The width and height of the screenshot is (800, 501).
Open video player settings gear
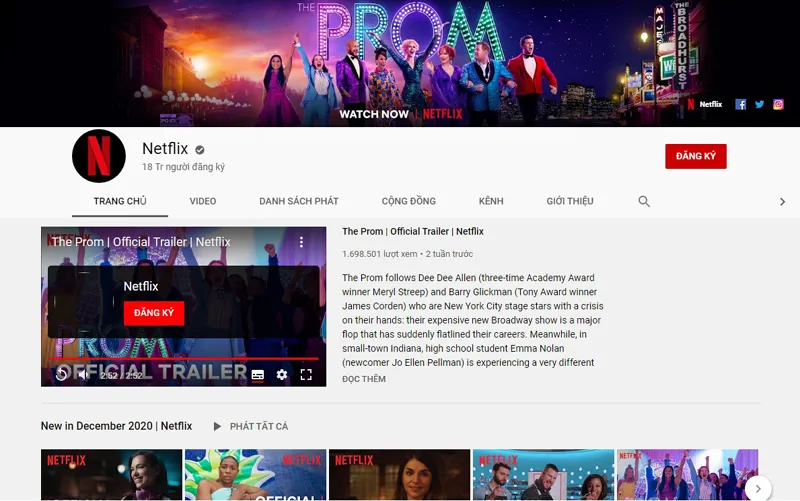(282, 375)
